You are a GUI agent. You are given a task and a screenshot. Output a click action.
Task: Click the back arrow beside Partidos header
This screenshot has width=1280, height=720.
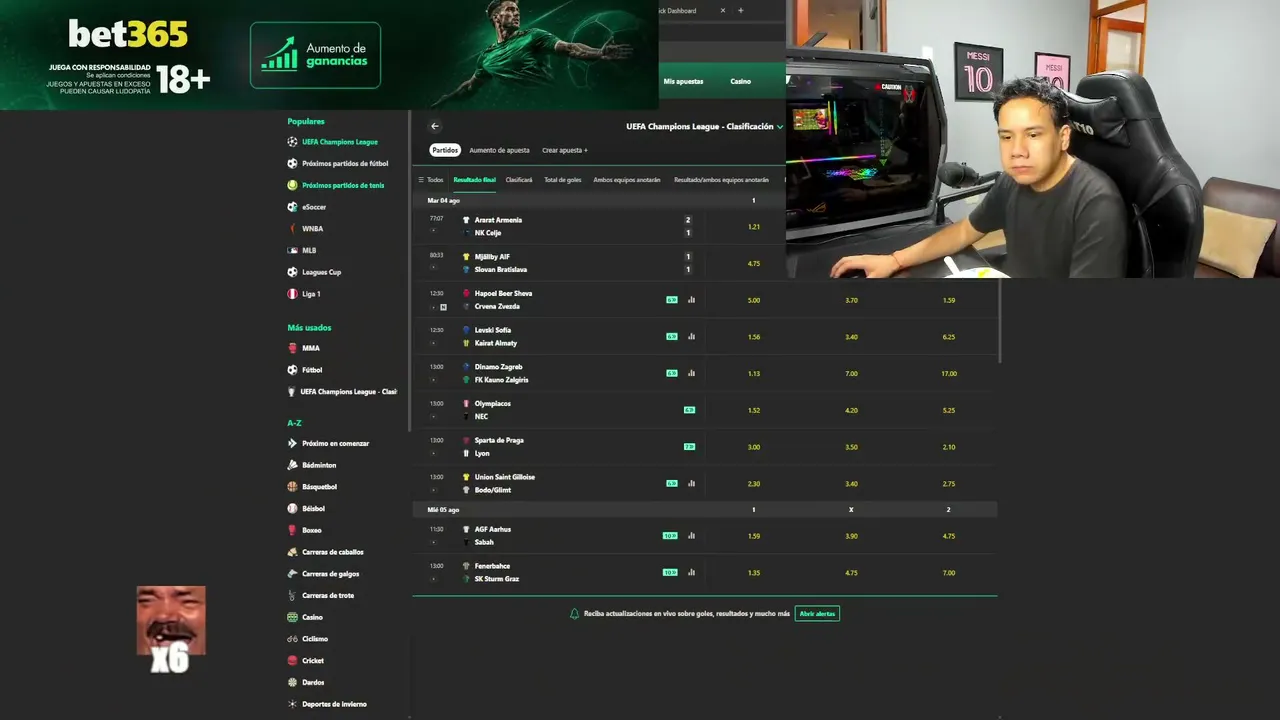click(x=435, y=126)
